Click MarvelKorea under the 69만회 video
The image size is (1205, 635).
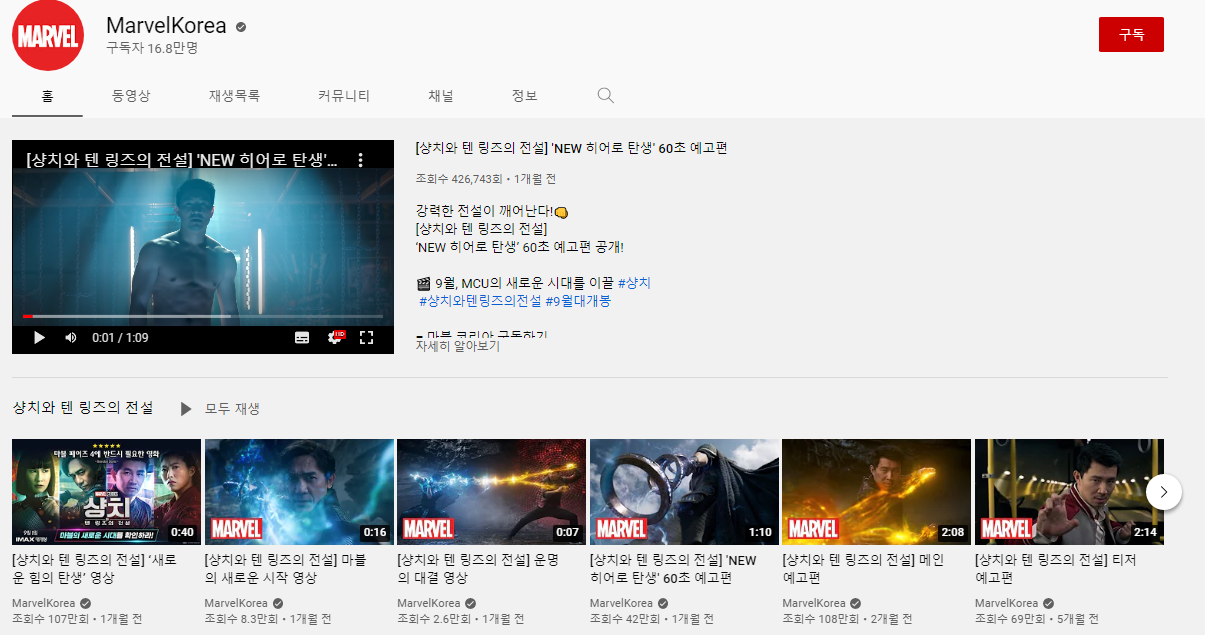pyautogui.click(x=1007, y=604)
